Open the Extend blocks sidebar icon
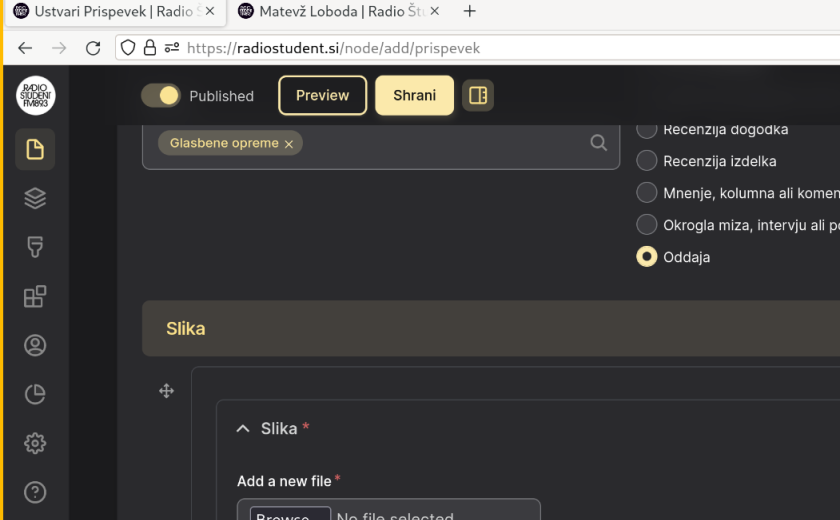Screen dimensions: 840x520 pyautogui.click(x=35, y=297)
